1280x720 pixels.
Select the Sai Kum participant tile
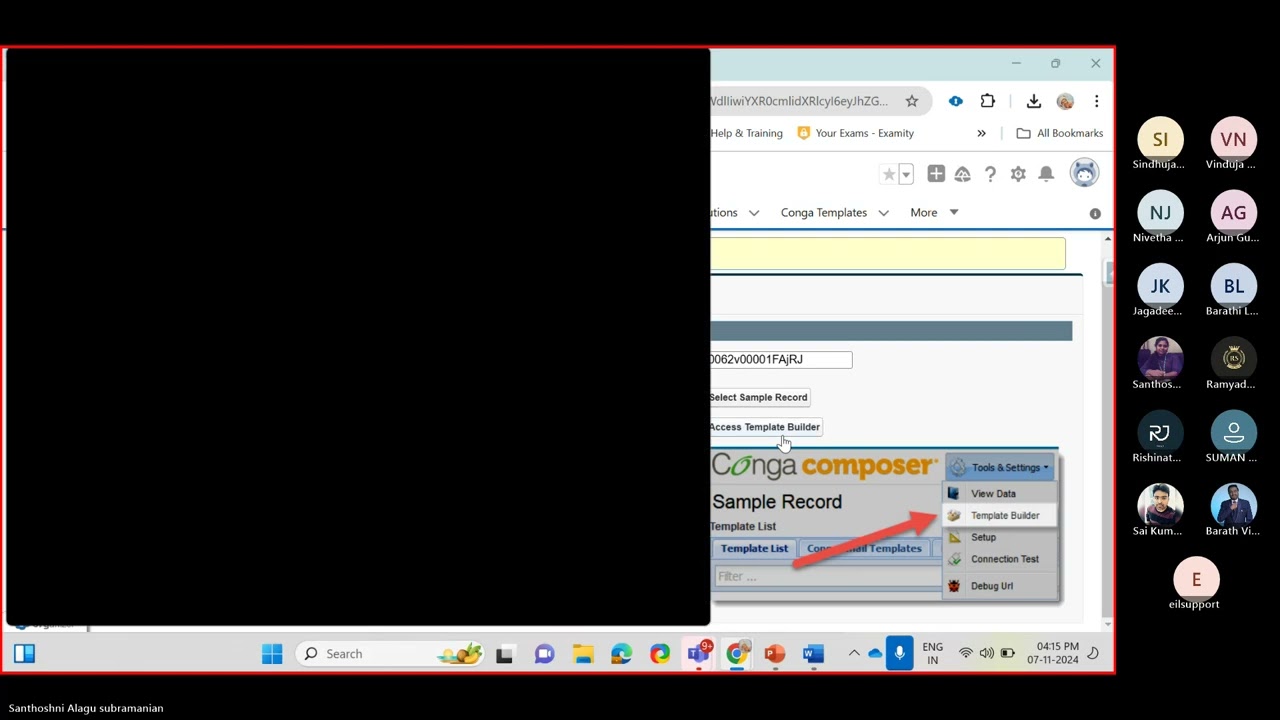coord(1160,512)
